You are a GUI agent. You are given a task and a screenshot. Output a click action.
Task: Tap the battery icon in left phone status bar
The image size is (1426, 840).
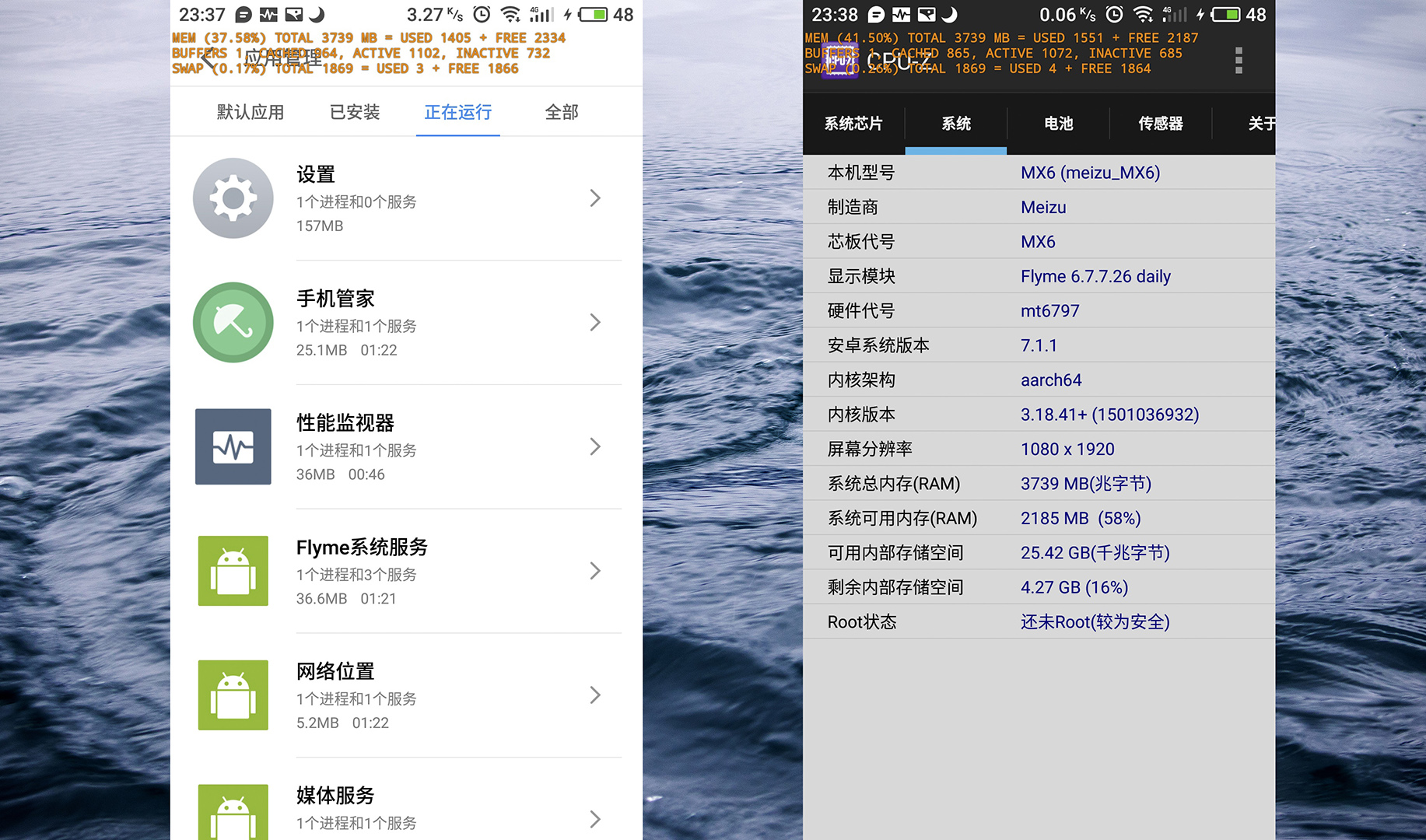593,15
